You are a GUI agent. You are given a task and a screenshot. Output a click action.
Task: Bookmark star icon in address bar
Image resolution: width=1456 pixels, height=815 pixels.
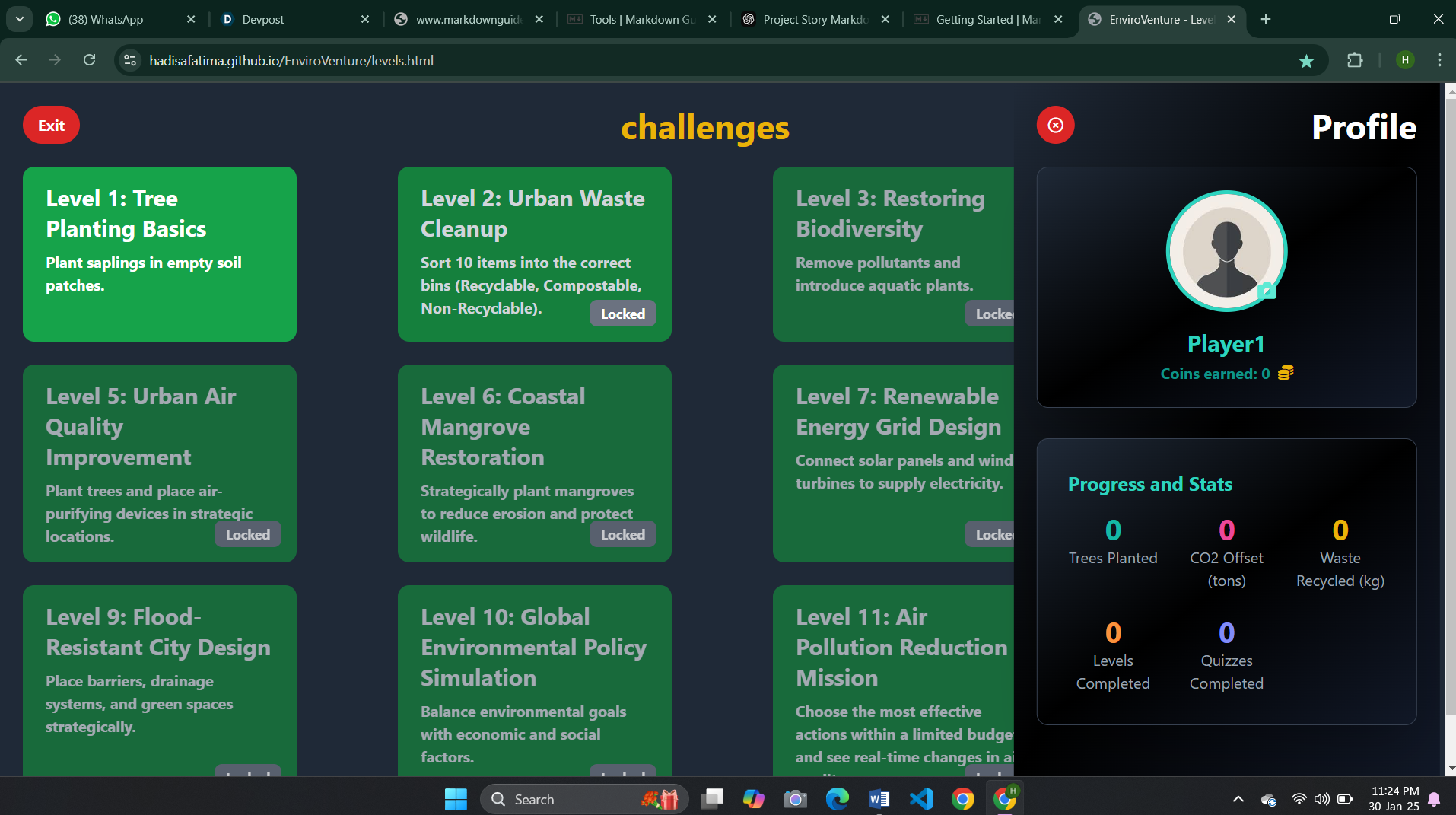coord(1306,61)
